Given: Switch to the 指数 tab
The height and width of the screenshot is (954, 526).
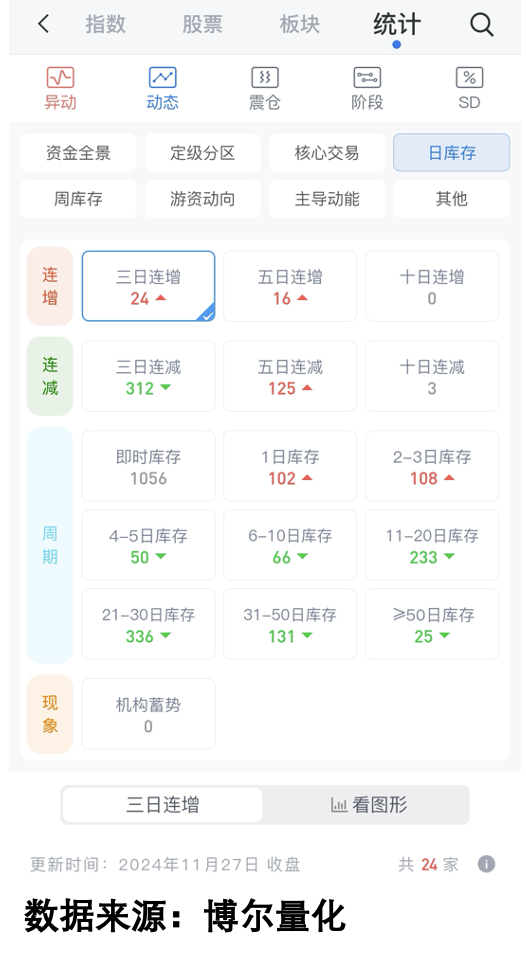Looking at the screenshot, I should 105,24.
